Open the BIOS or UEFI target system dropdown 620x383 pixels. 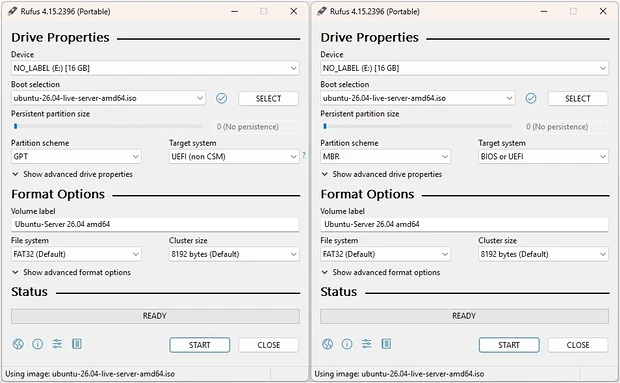(543, 157)
